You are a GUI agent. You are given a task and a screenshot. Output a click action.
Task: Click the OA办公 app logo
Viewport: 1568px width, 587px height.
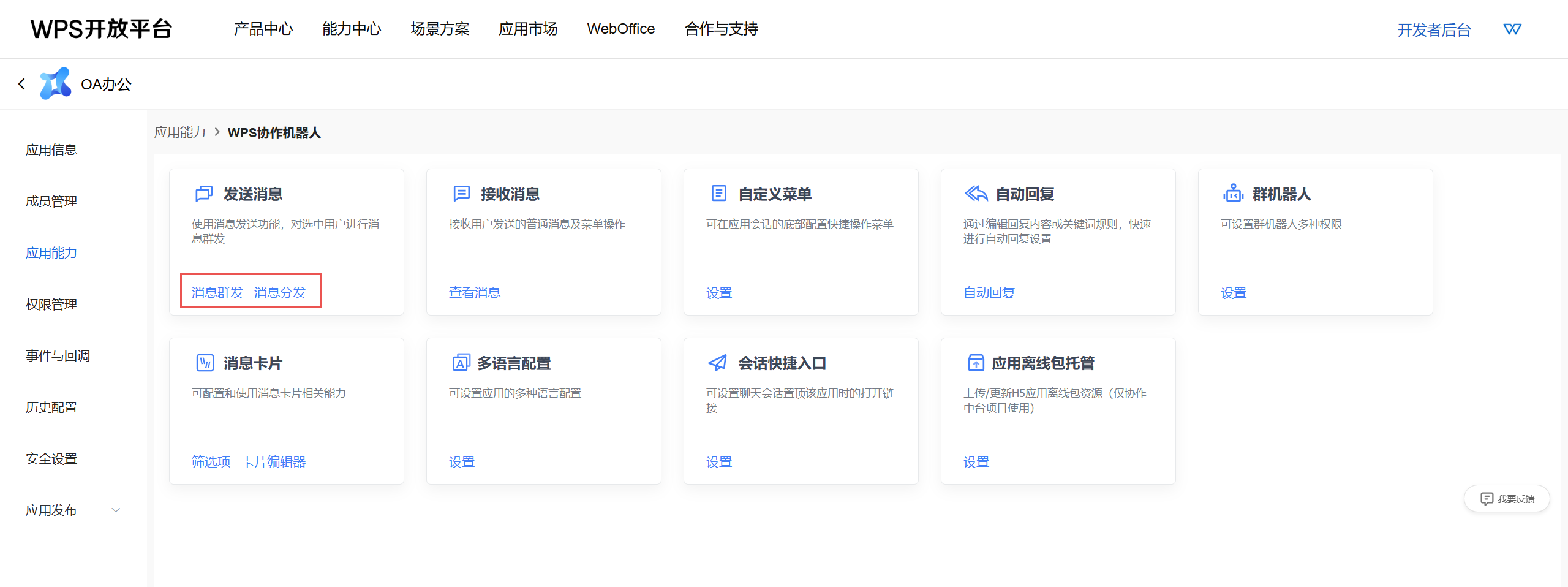[55, 83]
